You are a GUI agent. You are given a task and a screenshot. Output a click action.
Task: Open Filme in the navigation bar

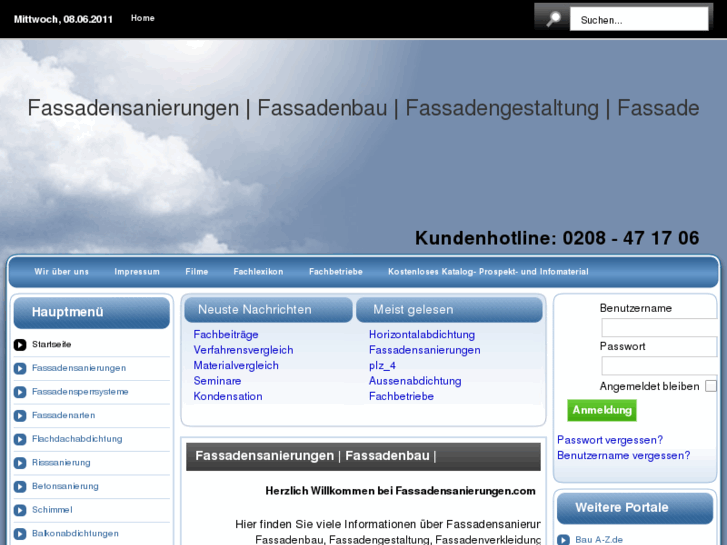[x=197, y=272]
